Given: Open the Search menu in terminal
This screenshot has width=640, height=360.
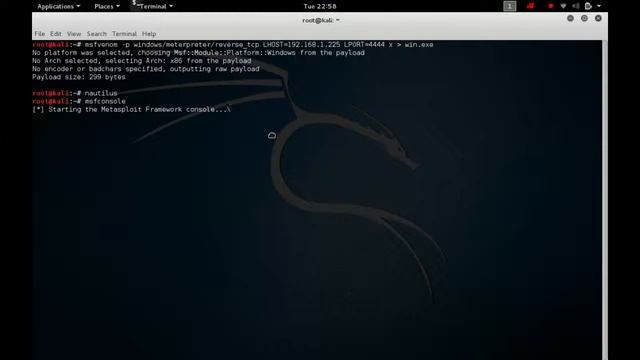Looking at the screenshot, I should click(96, 34).
